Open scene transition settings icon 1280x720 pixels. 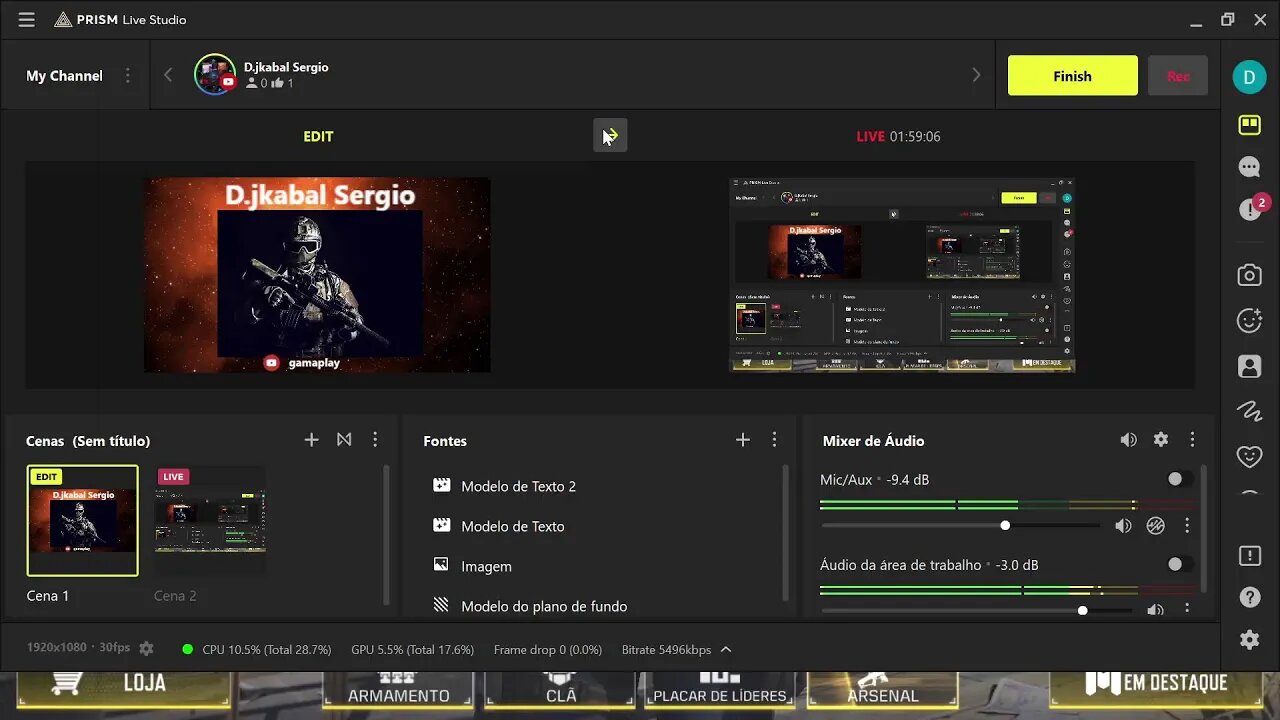[344, 440]
